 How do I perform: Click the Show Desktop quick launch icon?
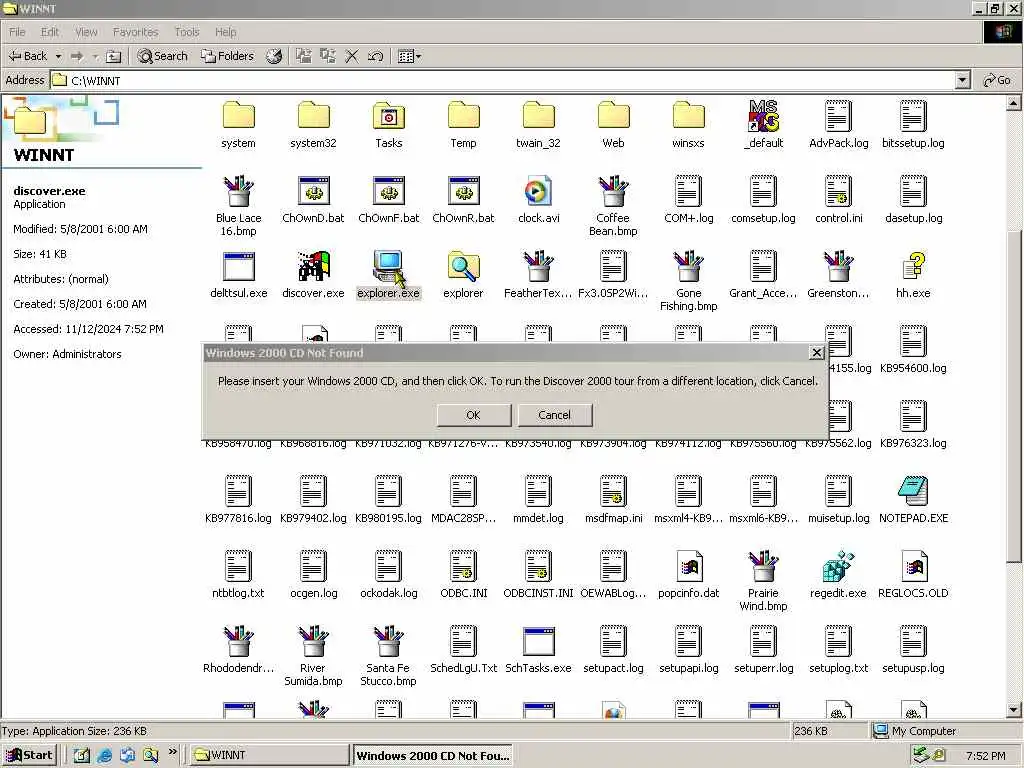tap(81, 756)
